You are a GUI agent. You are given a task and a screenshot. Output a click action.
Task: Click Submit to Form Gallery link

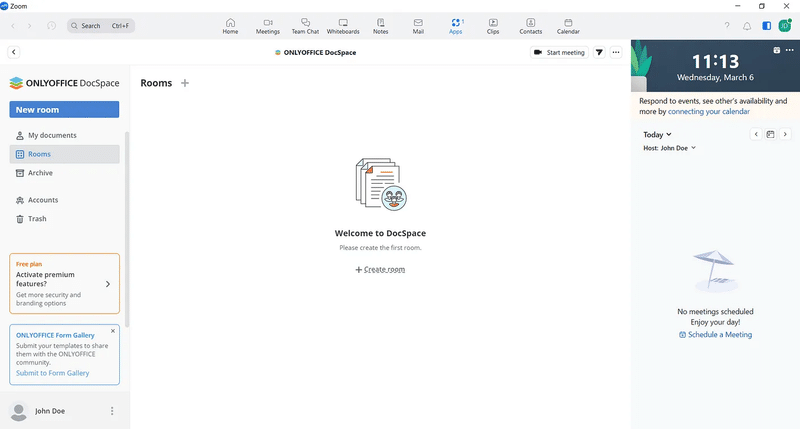pyautogui.click(x=53, y=373)
